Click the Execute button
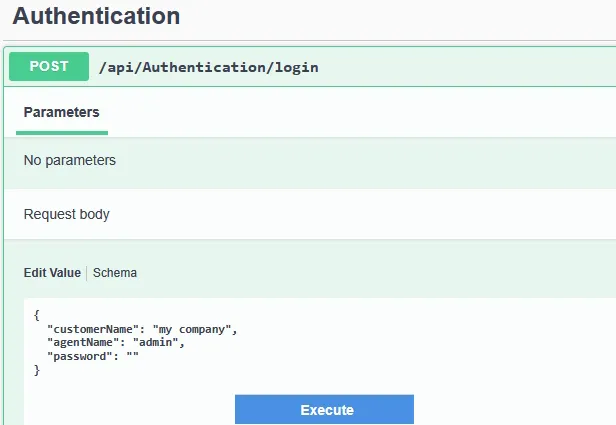Viewport: 616px width, 425px height. 324,409
